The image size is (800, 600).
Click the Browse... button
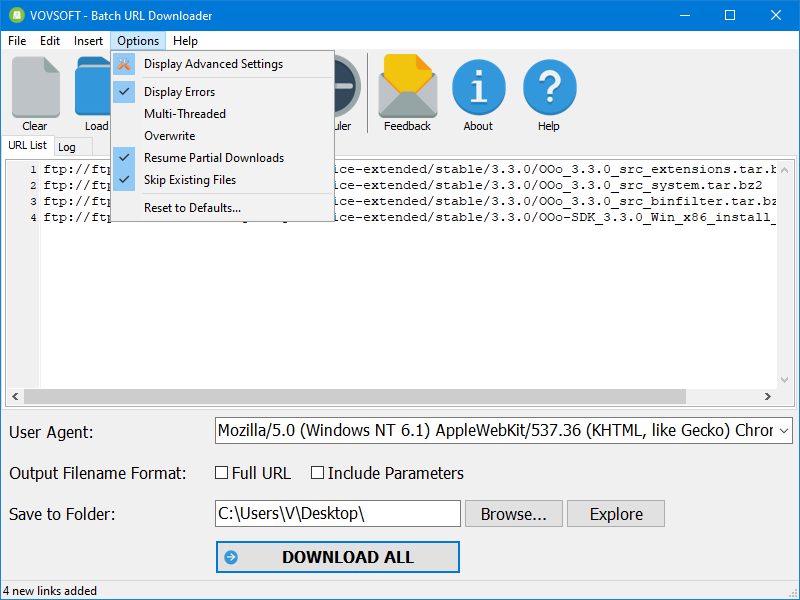(513, 514)
